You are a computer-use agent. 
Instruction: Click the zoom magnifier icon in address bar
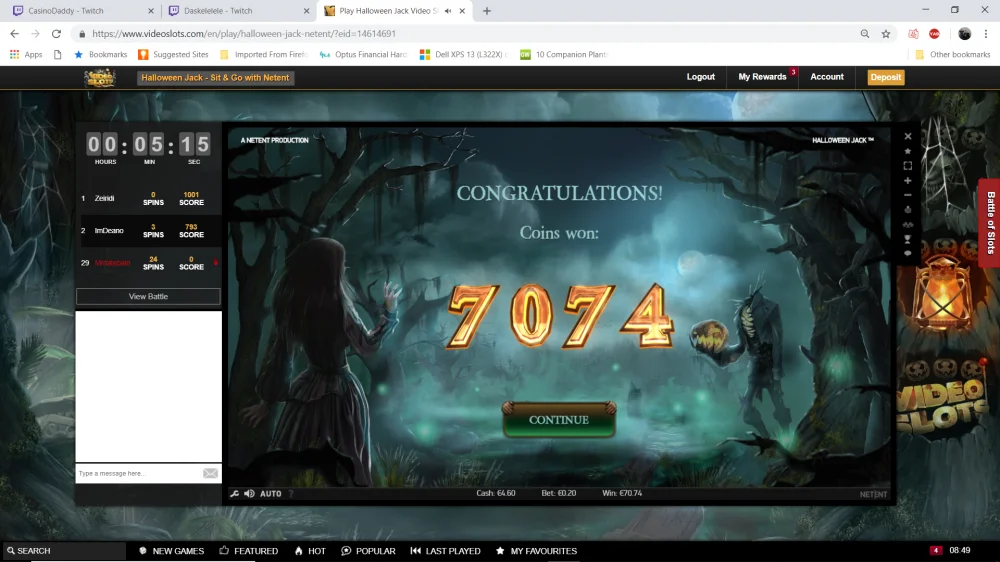[865, 34]
